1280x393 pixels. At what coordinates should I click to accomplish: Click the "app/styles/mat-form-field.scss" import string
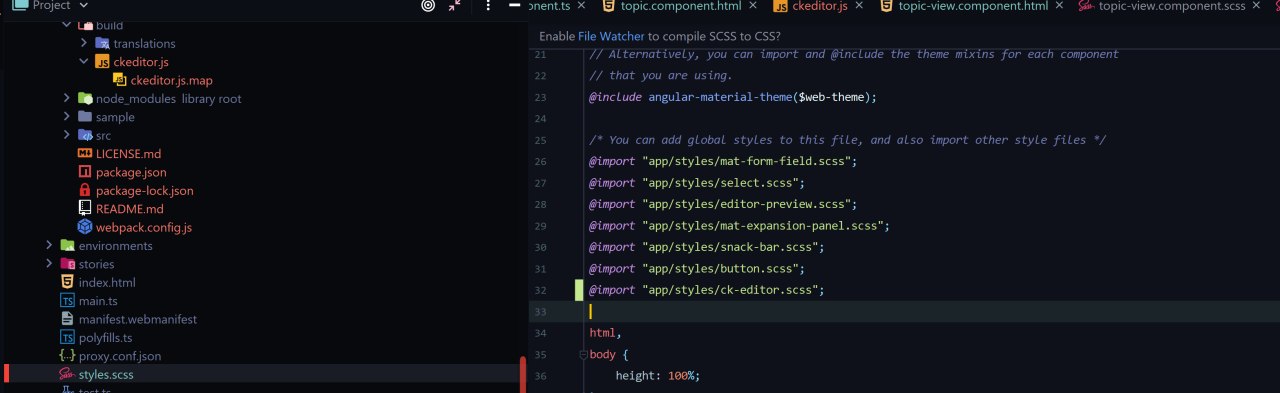747,161
